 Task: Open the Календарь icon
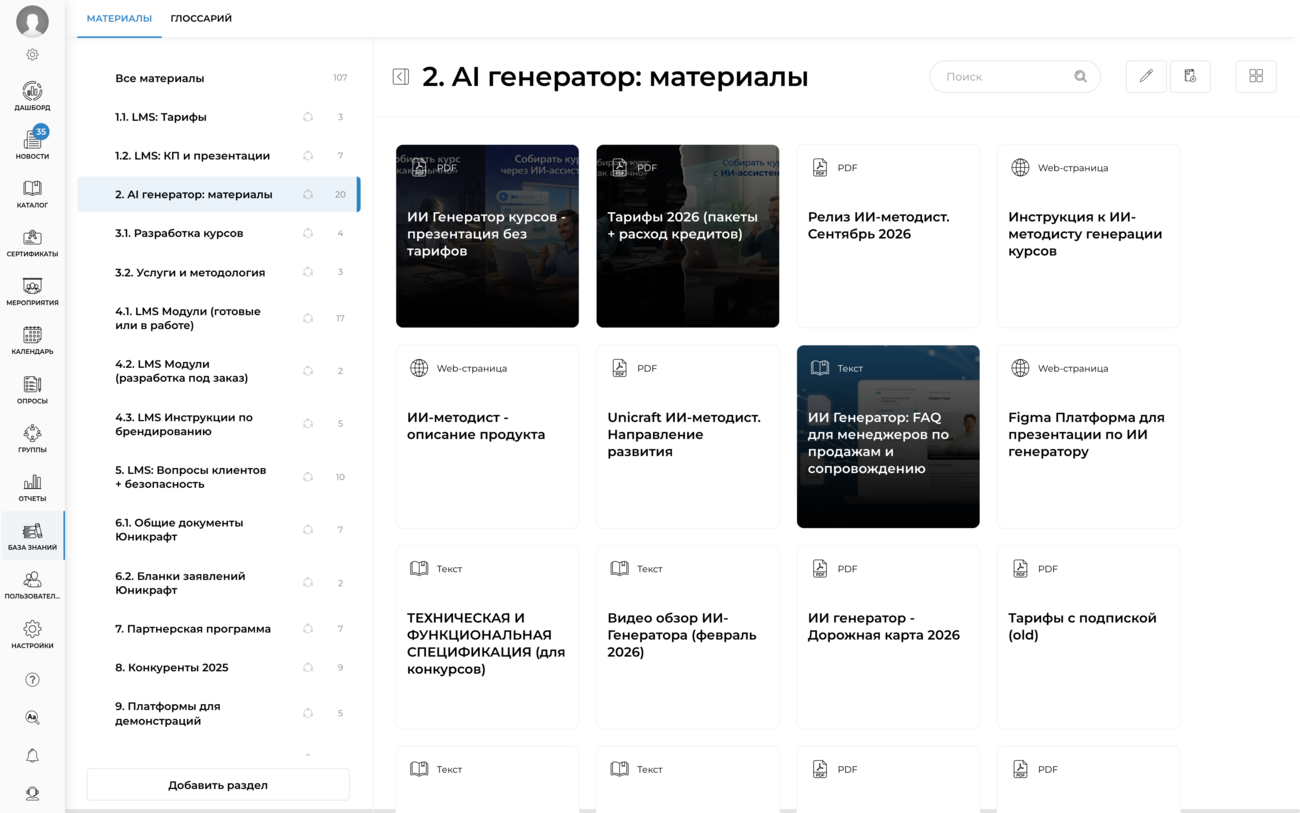(x=32, y=341)
